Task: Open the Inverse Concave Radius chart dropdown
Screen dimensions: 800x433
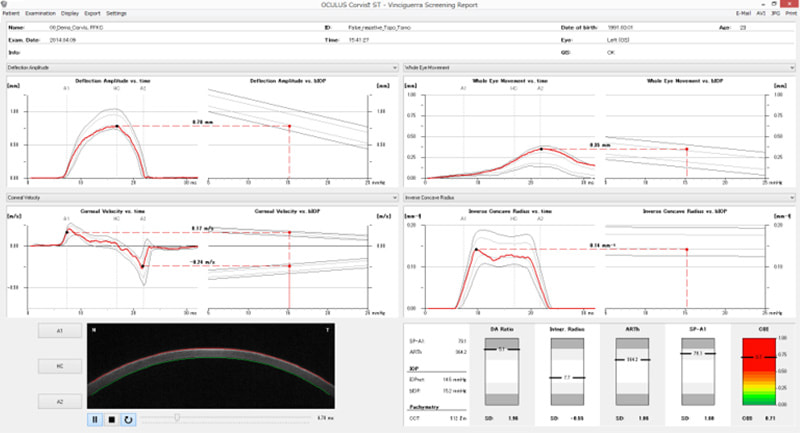Action: point(599,197)
